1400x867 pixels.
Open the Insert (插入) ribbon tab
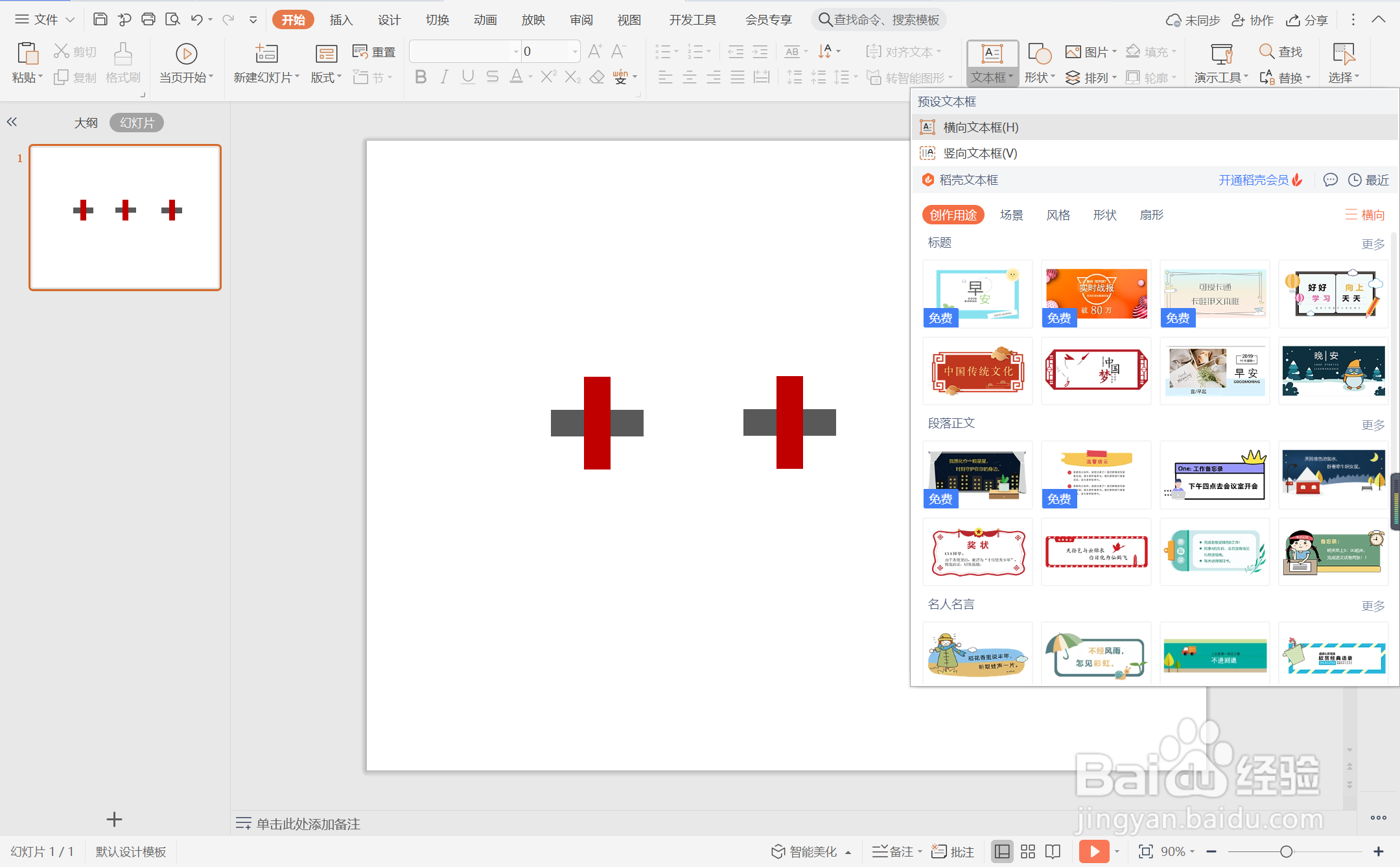click(341, 20)
